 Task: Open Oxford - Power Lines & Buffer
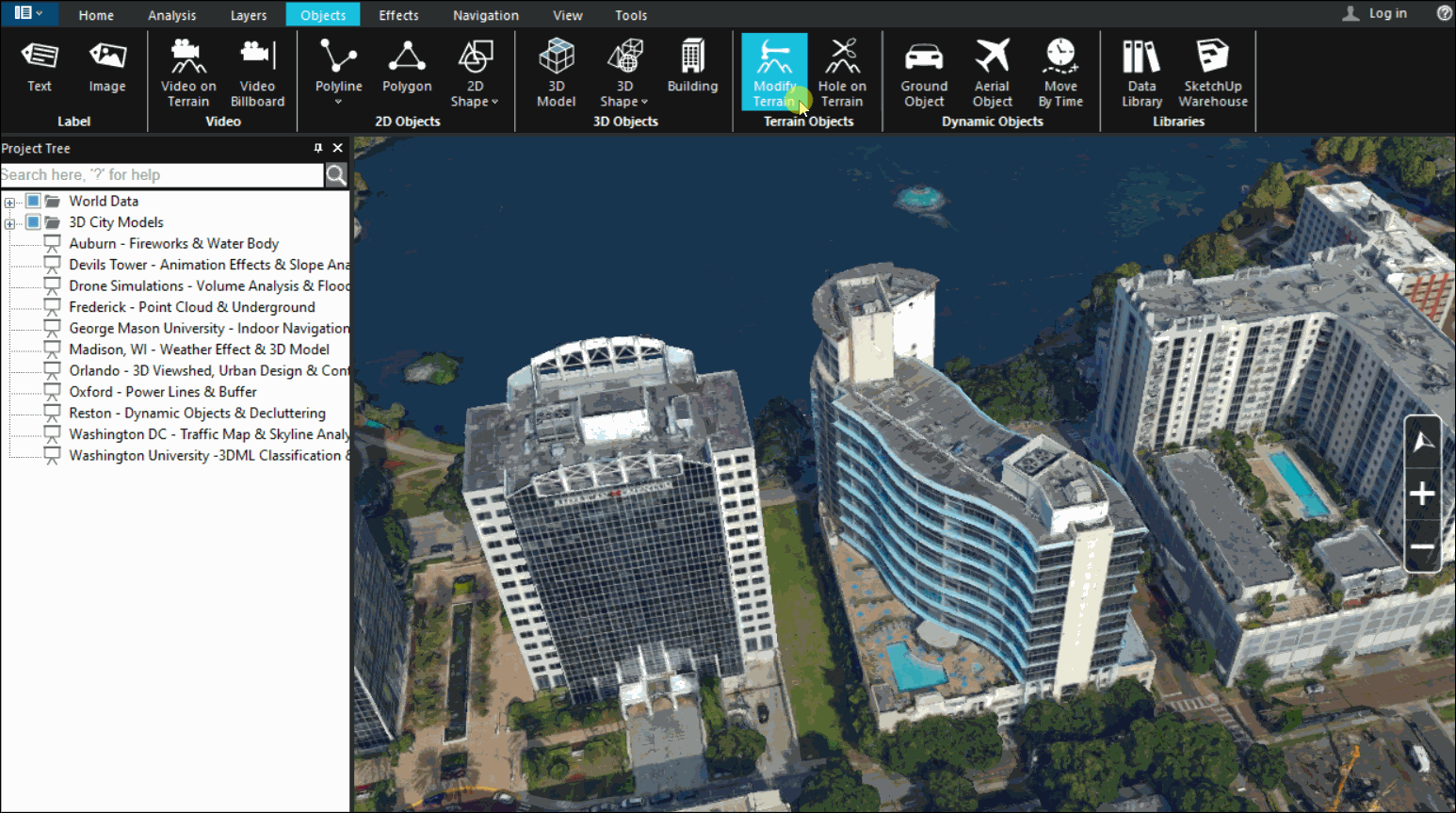point(163,392)
